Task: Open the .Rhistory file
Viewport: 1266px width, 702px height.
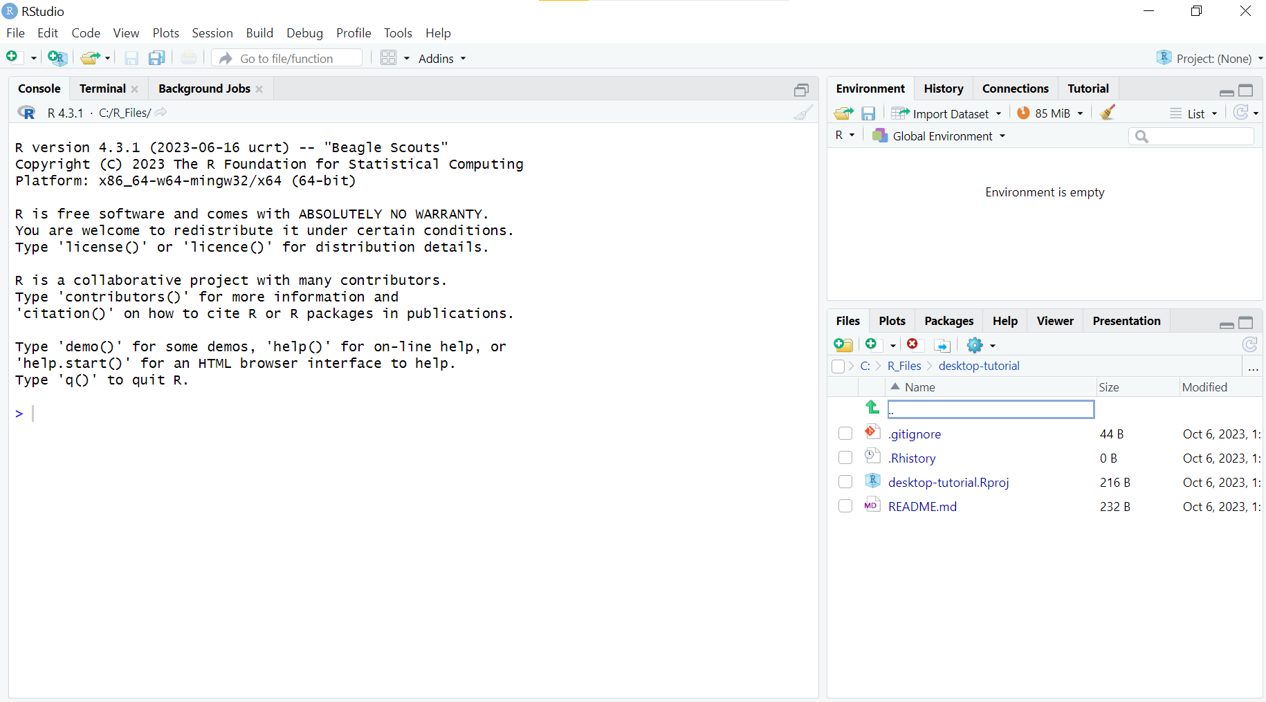Action: 912,458
